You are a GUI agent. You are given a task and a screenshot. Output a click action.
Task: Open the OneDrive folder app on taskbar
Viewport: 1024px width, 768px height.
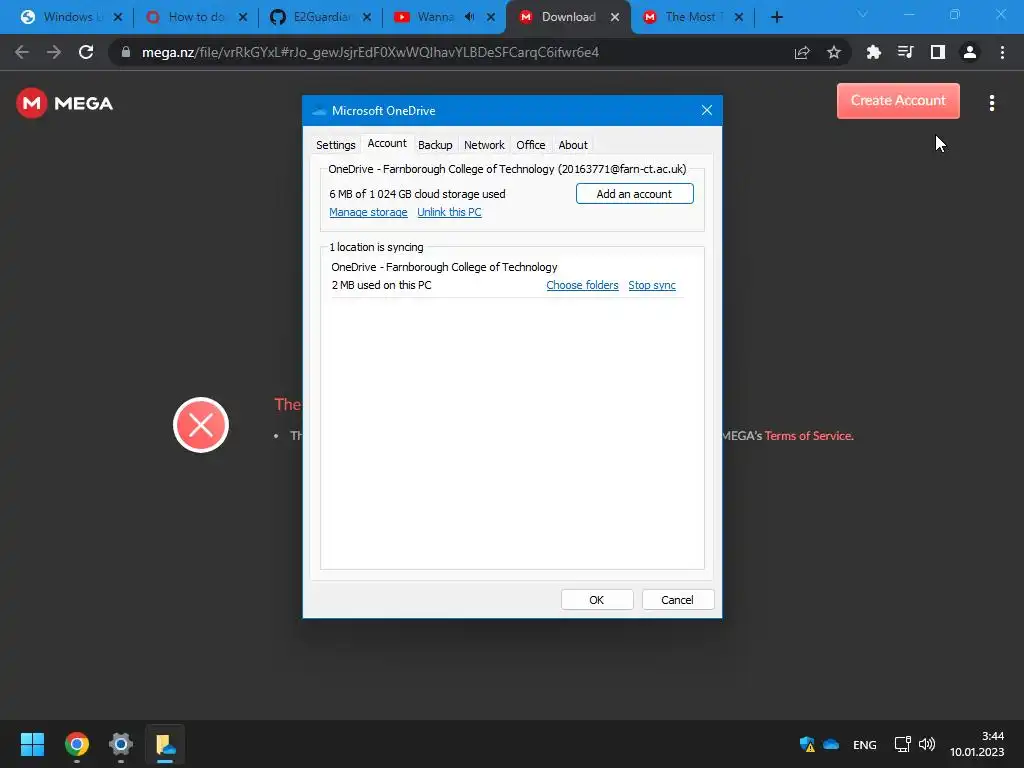click(165, 744)
